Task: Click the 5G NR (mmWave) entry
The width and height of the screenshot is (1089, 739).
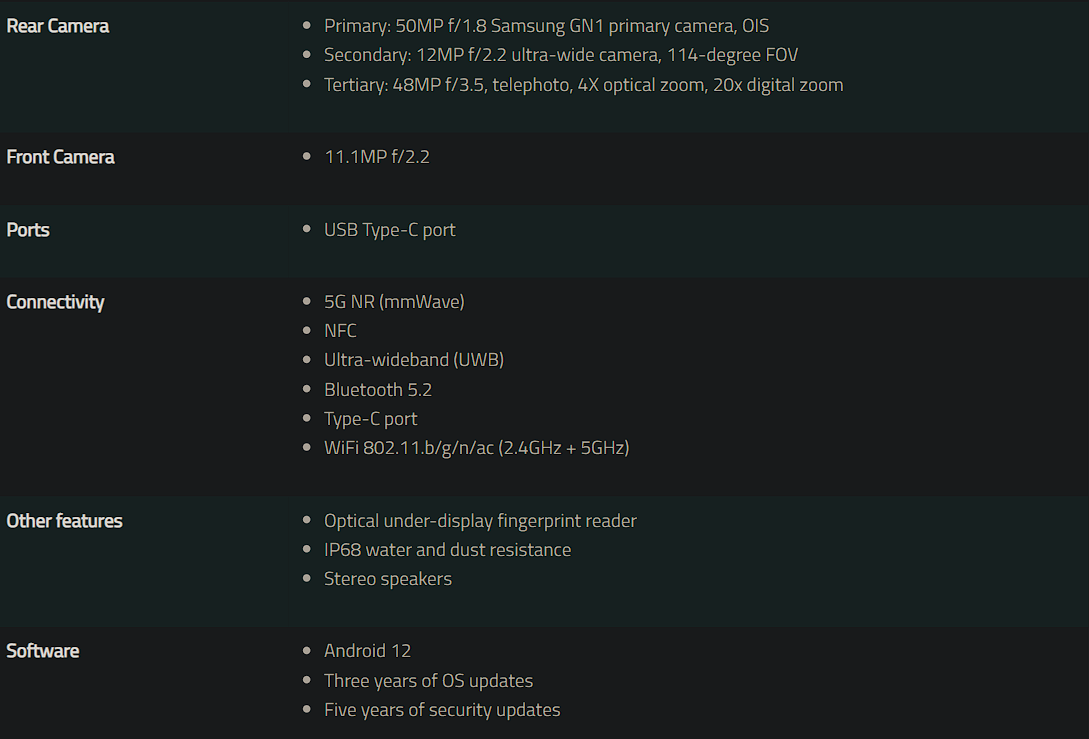Action: (x=394, y=302)
